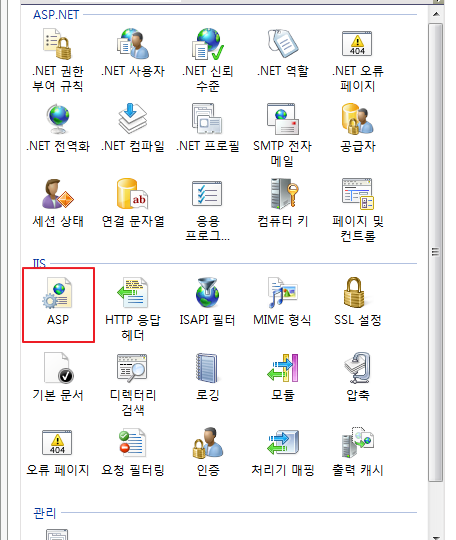Open 압축 compression icon
The image size is (456, 540).
click(357, 368)
